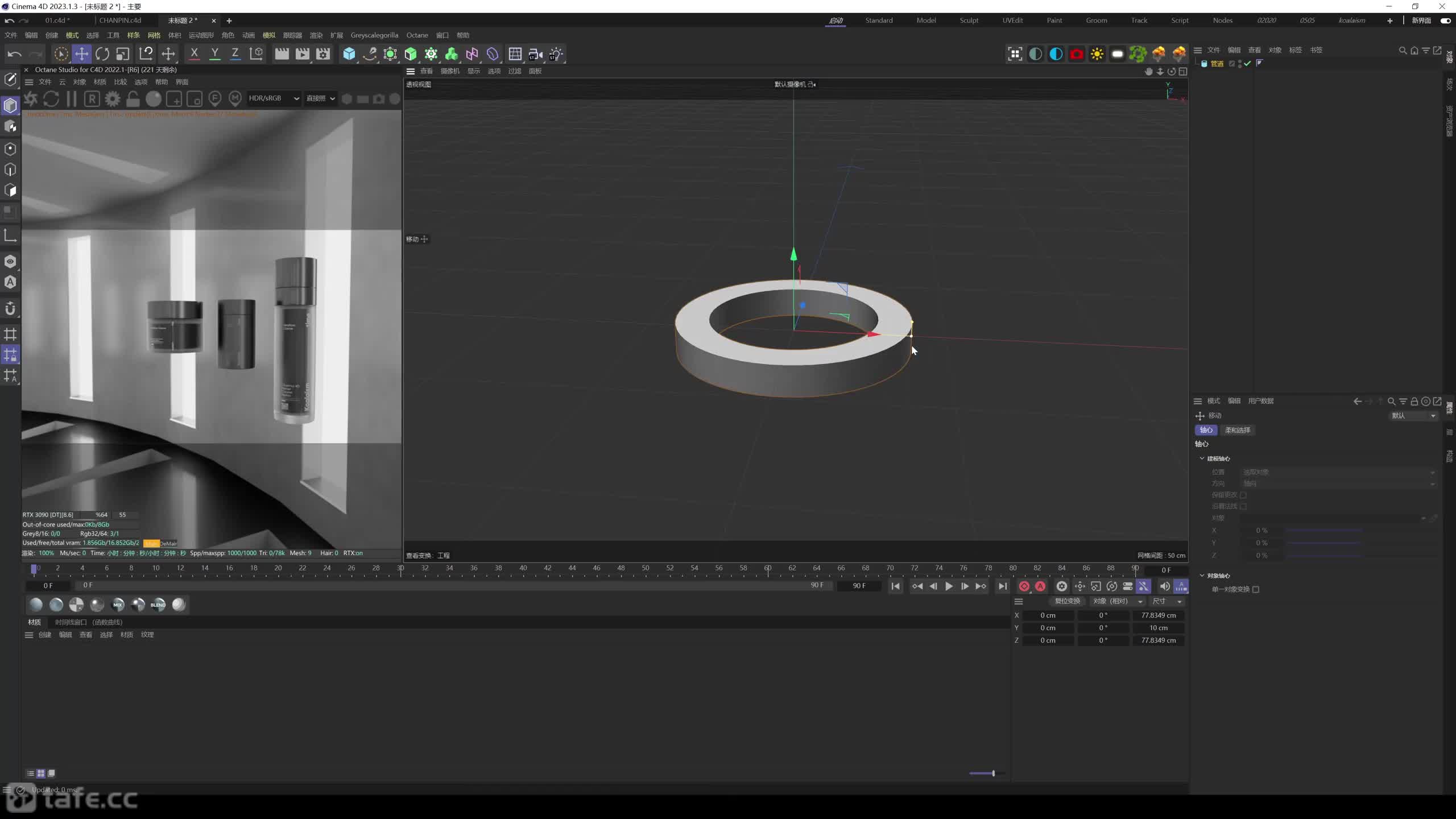This screenshot has height=819, width=1456.
Task: Open 直接照 render kernel dropdown
Action: pyautogui.click(x=321, y=98)
